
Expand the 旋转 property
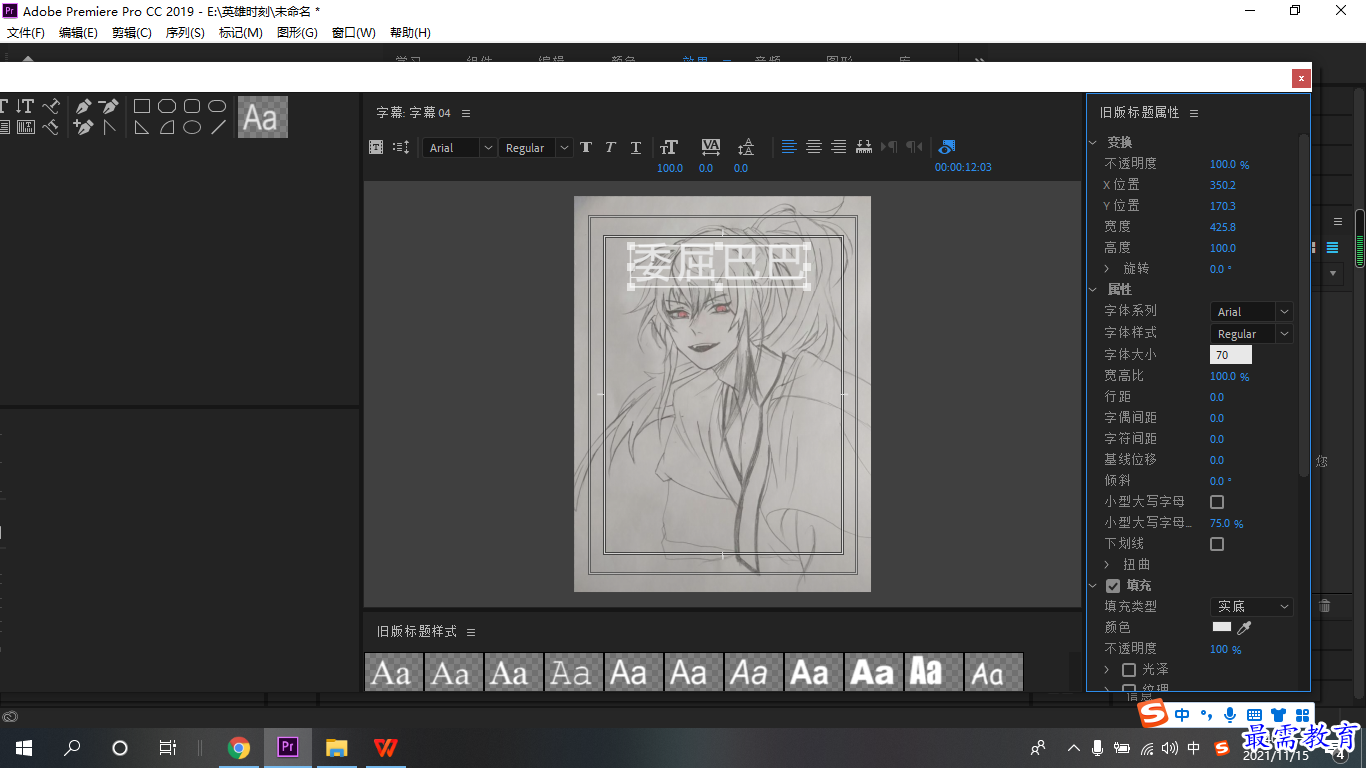1107,269
